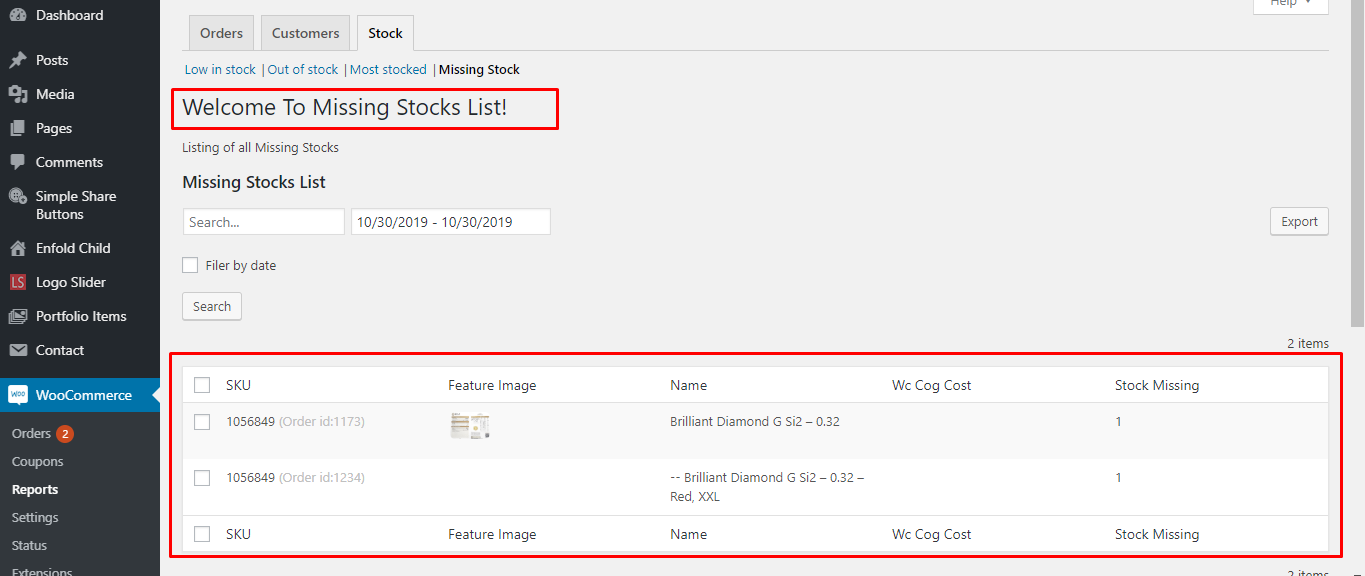Open the date range picker field

pos(451,222)
